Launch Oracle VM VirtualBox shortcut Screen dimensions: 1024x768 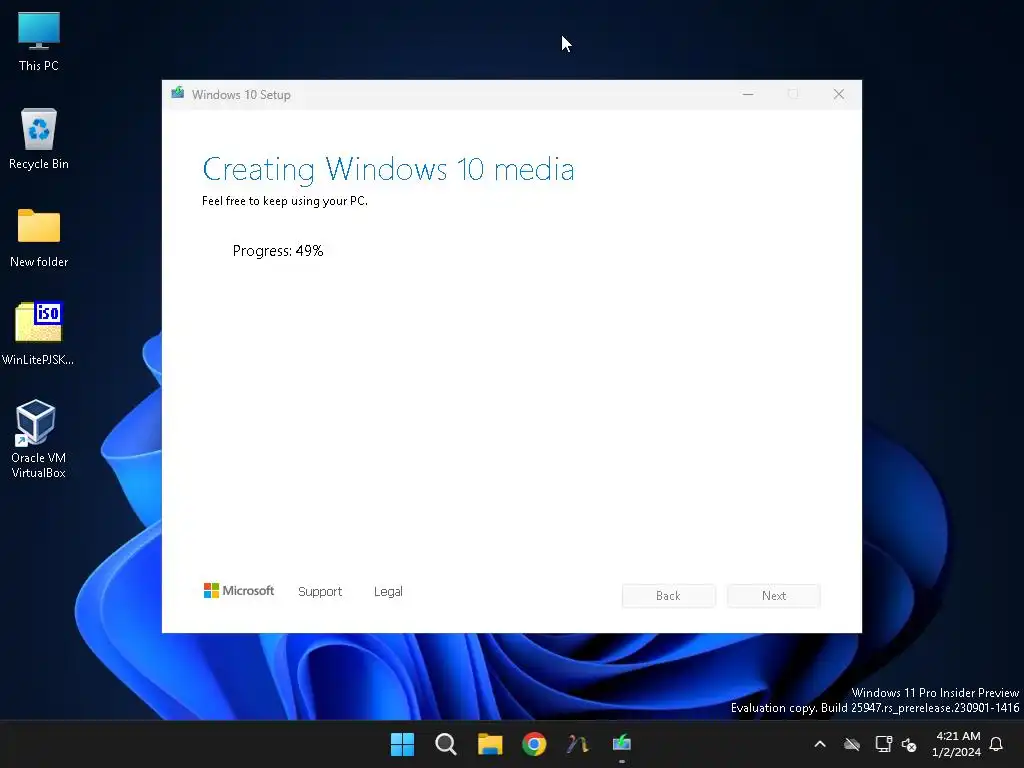[38, 439]
